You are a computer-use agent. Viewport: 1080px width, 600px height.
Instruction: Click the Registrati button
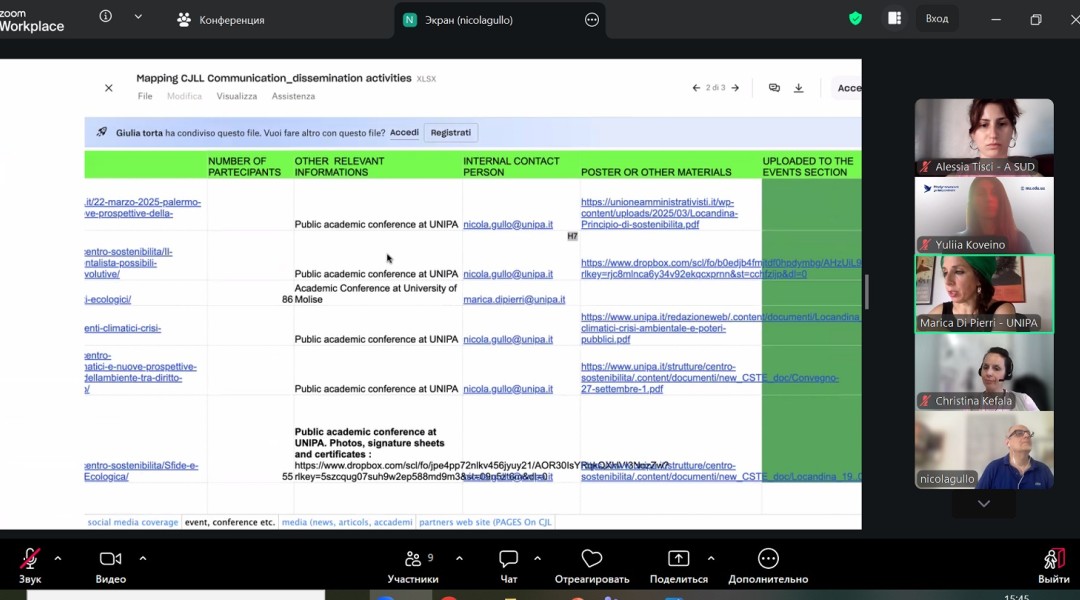coord(451,132)
